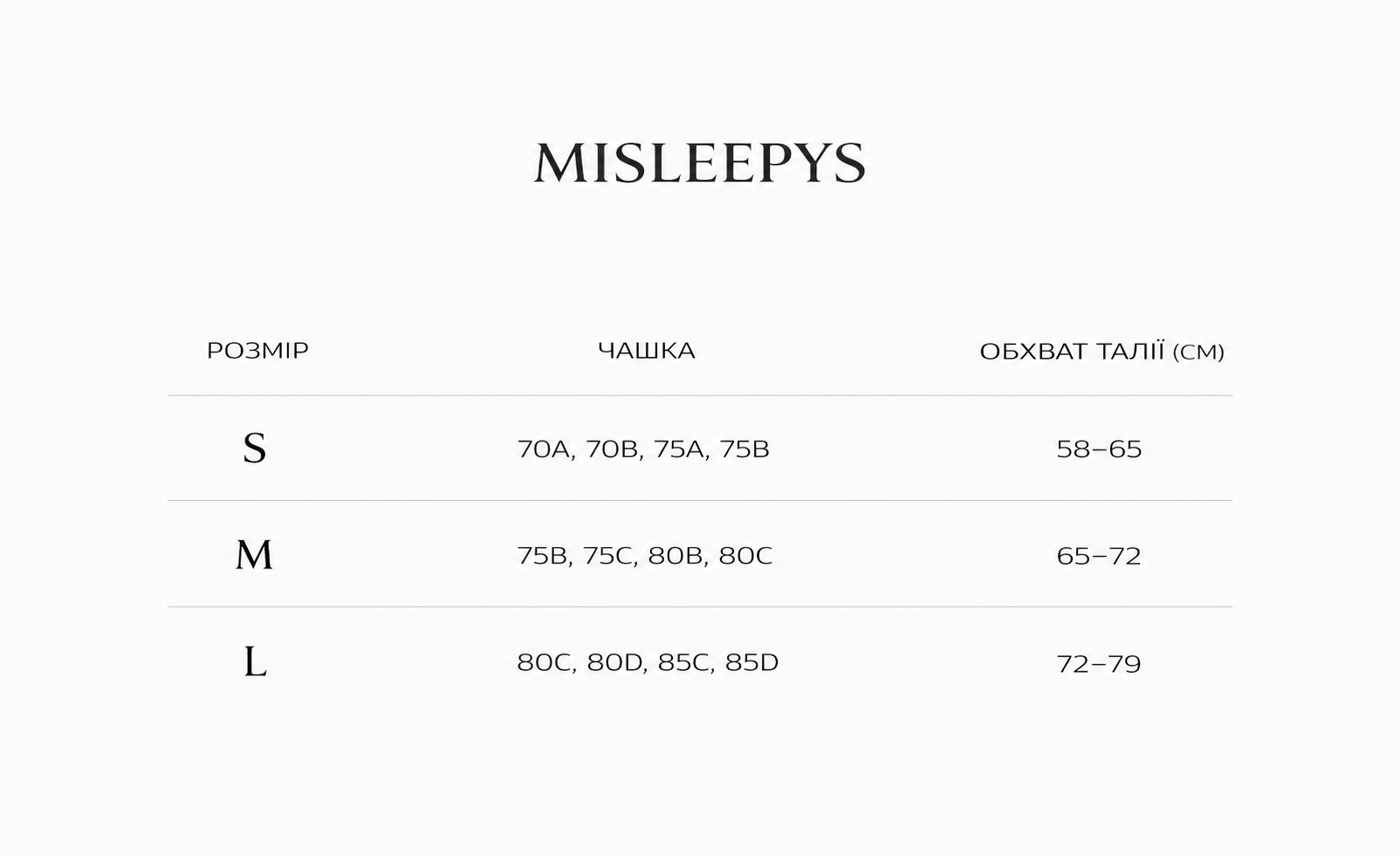Select the РОЗМІР column header

[257, 350]
